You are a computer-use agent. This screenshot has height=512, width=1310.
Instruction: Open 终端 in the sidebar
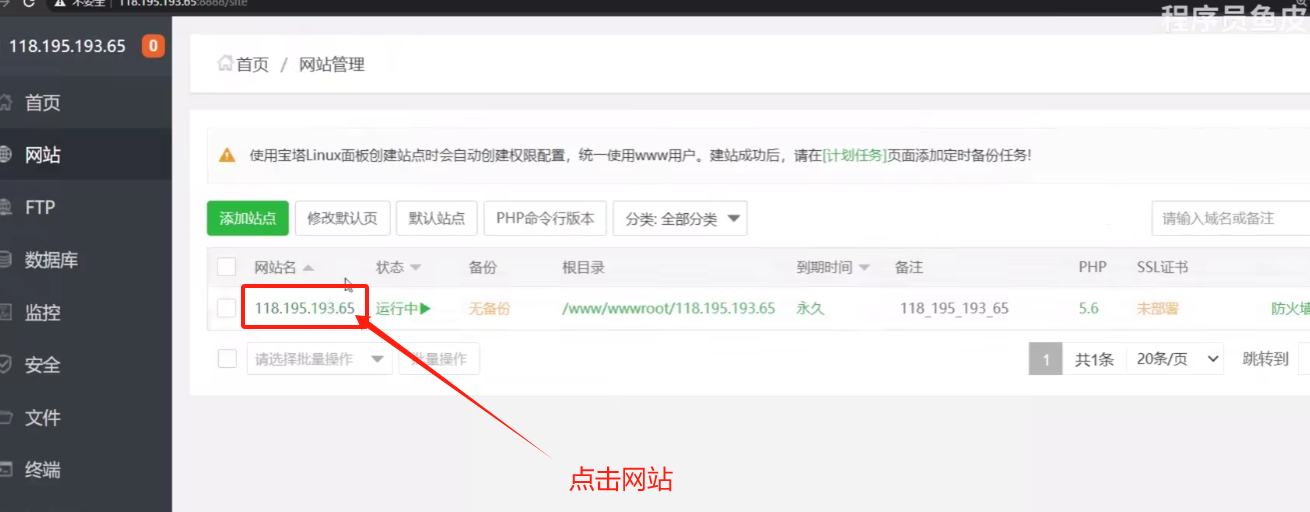42,470
